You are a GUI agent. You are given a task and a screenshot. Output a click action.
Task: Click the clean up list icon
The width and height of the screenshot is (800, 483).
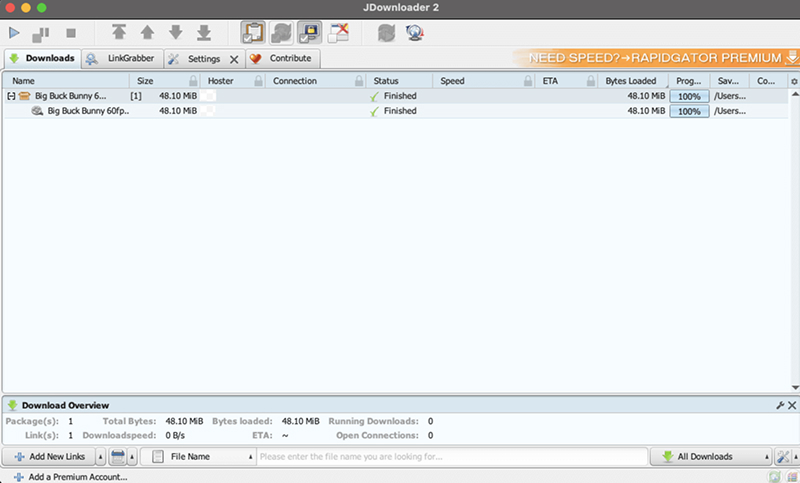pos(118,456)
